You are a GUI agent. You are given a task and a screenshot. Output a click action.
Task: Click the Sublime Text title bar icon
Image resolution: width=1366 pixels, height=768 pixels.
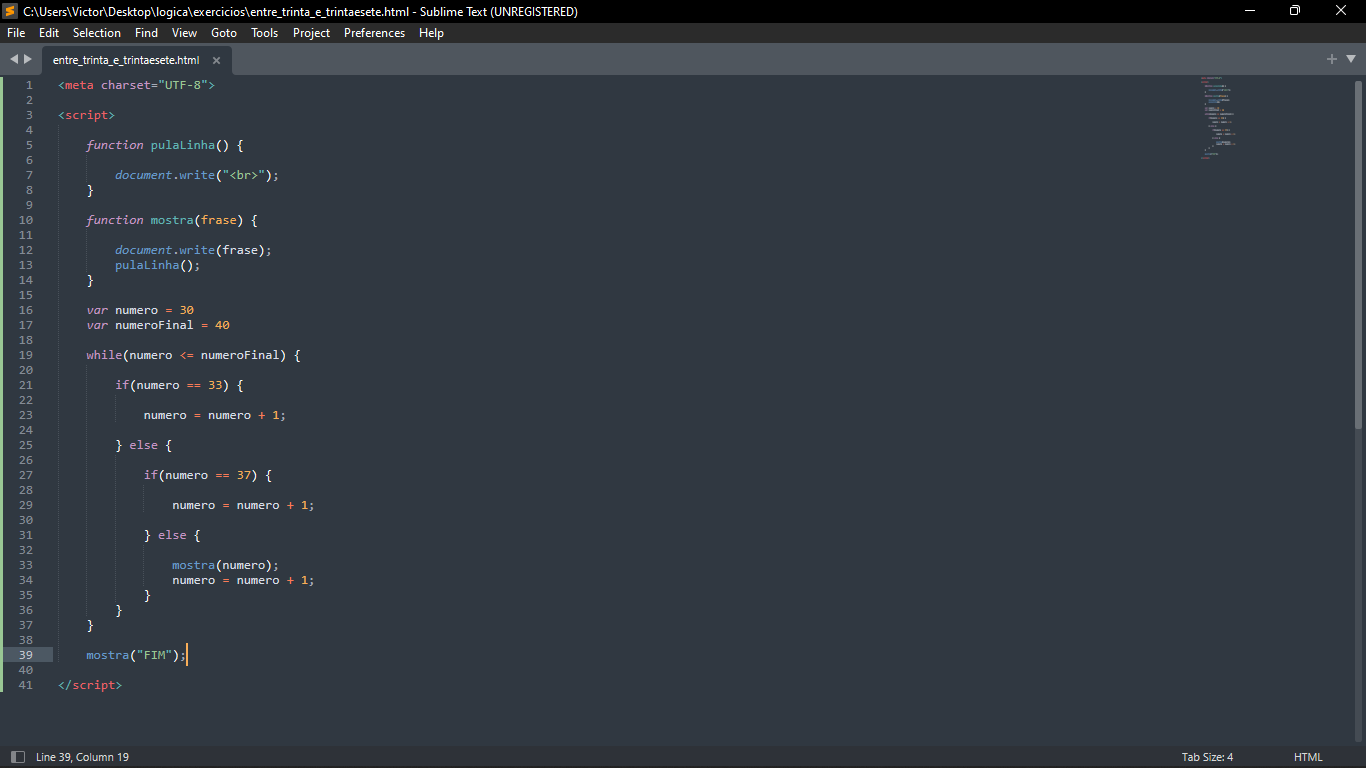10,11
